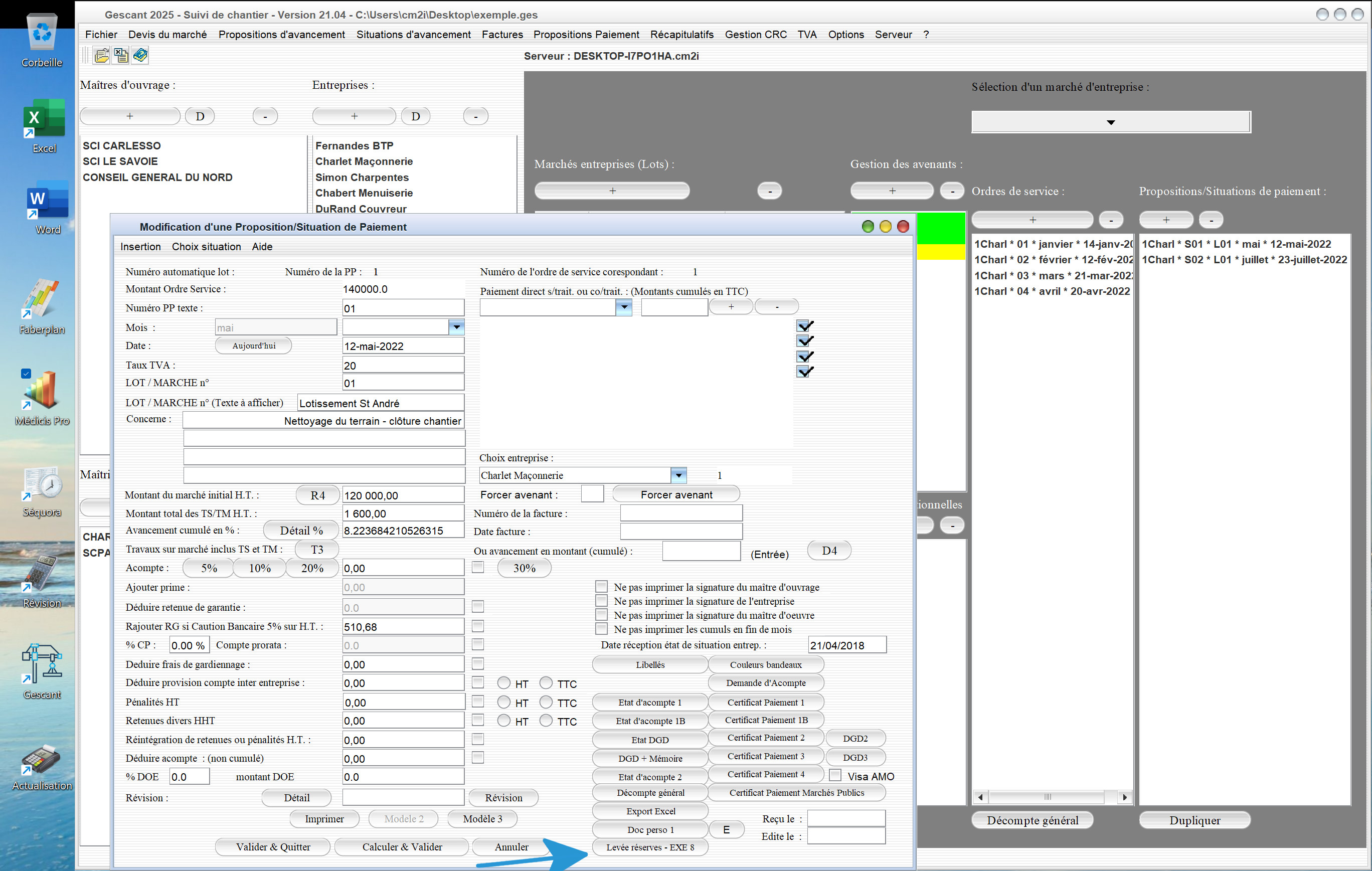
Task: Click the Valider & Quitter button
Action: click(x=273, y=847)
